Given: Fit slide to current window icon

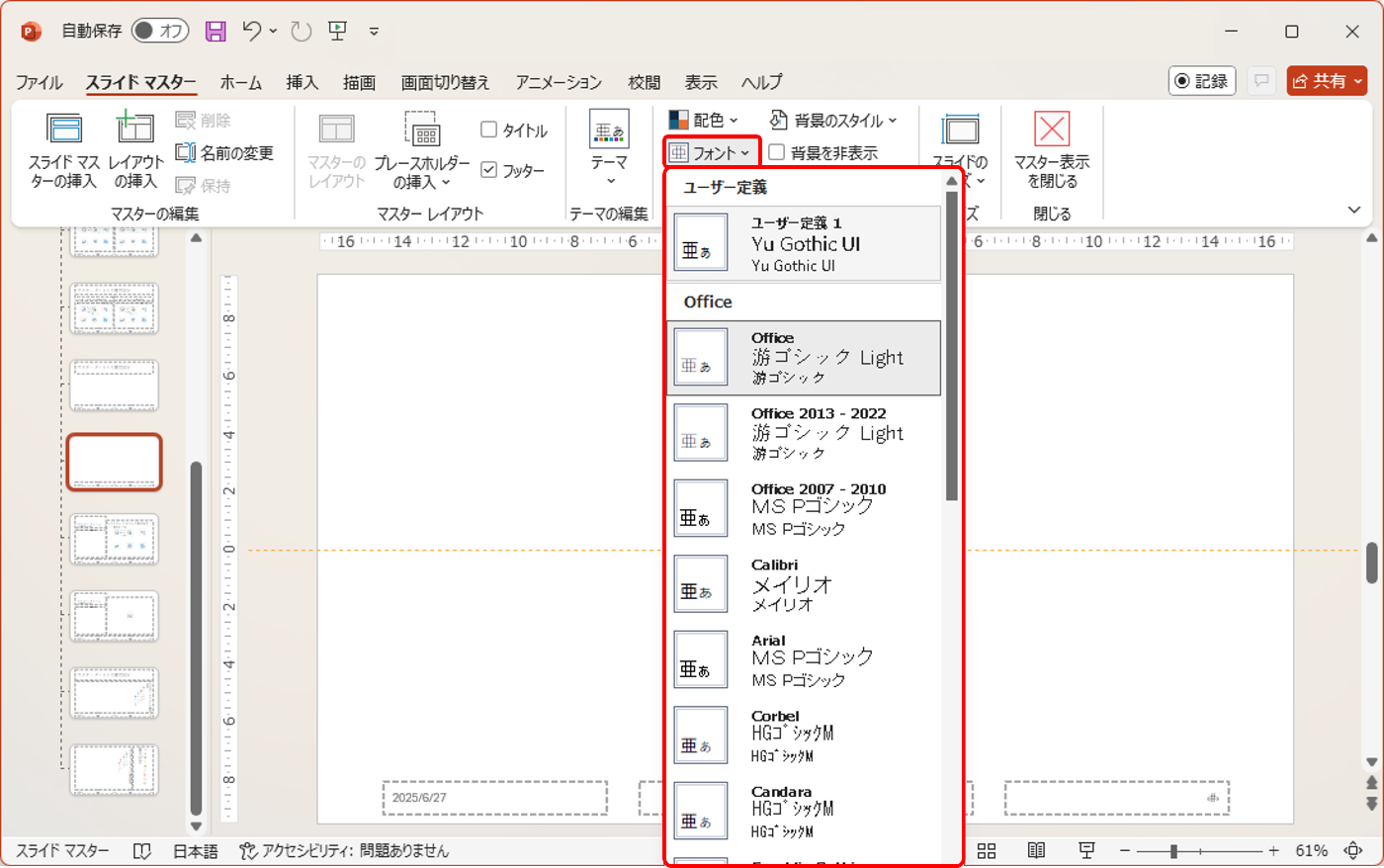Looking at the screenshot, I should (1353, 850).
